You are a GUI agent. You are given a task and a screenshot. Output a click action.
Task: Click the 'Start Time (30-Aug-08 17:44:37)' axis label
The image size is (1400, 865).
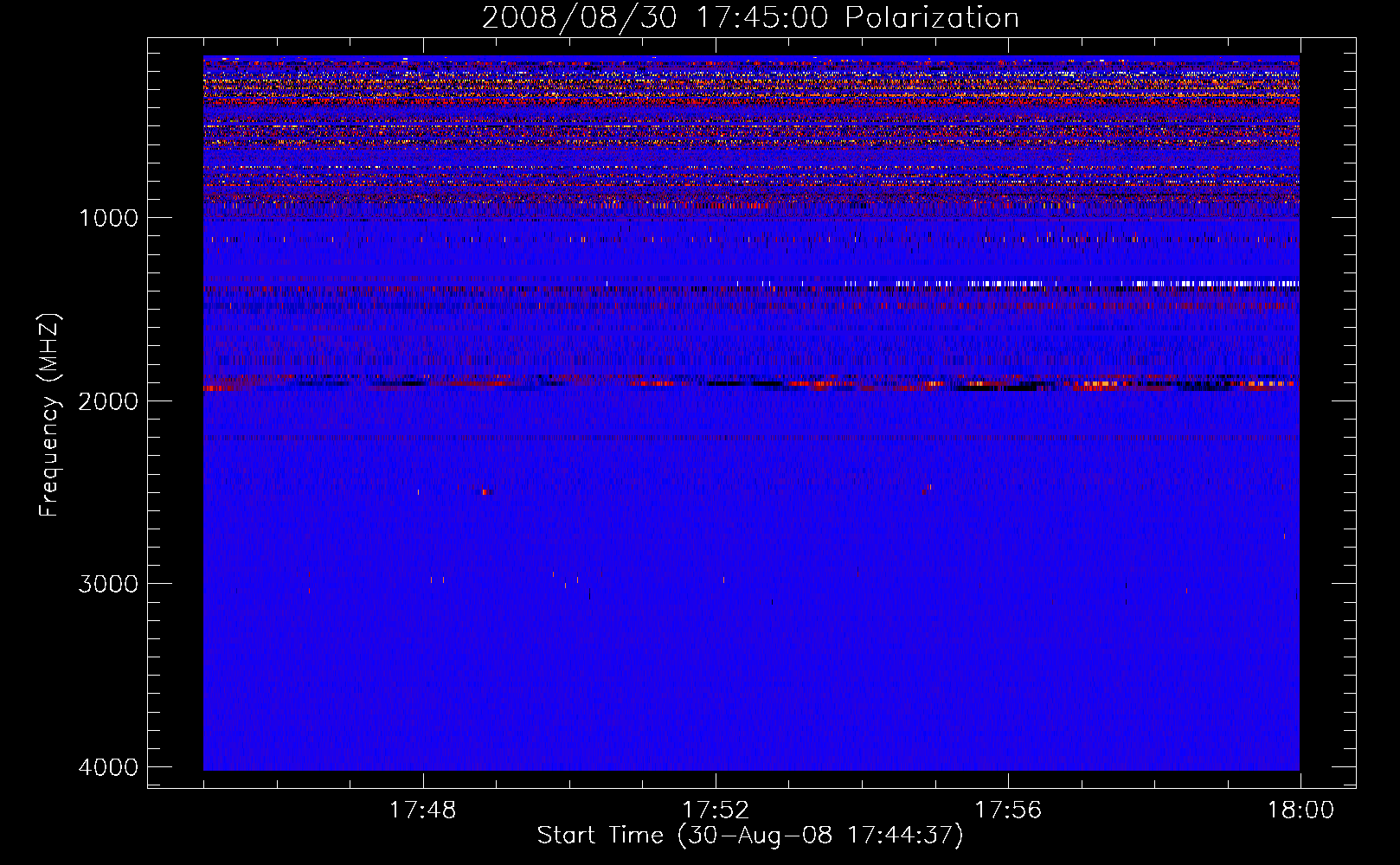click(750, 836)
